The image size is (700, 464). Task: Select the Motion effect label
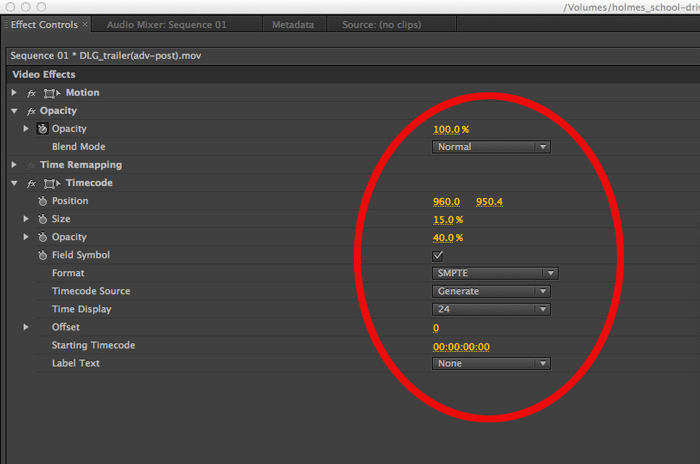click(83, 92)
